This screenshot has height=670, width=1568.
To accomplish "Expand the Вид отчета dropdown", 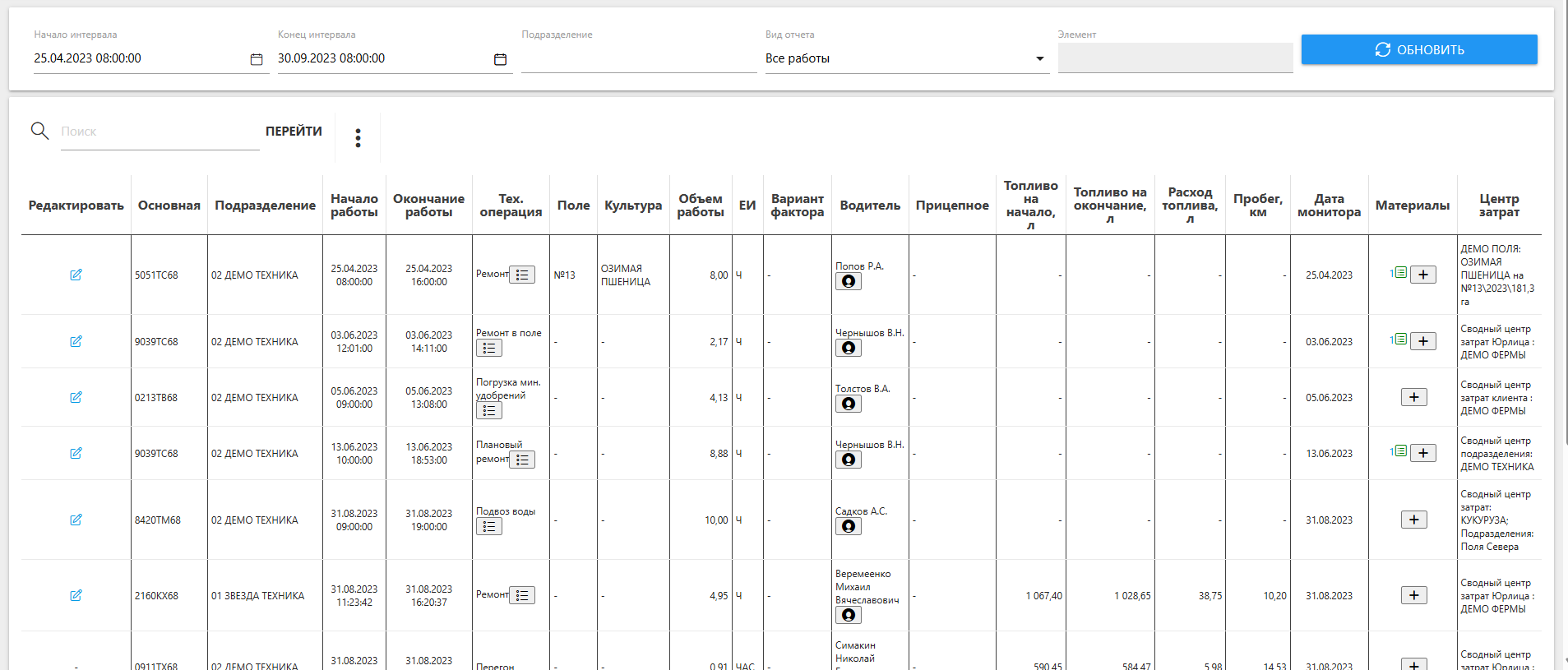I will [x=1039, y=58].
